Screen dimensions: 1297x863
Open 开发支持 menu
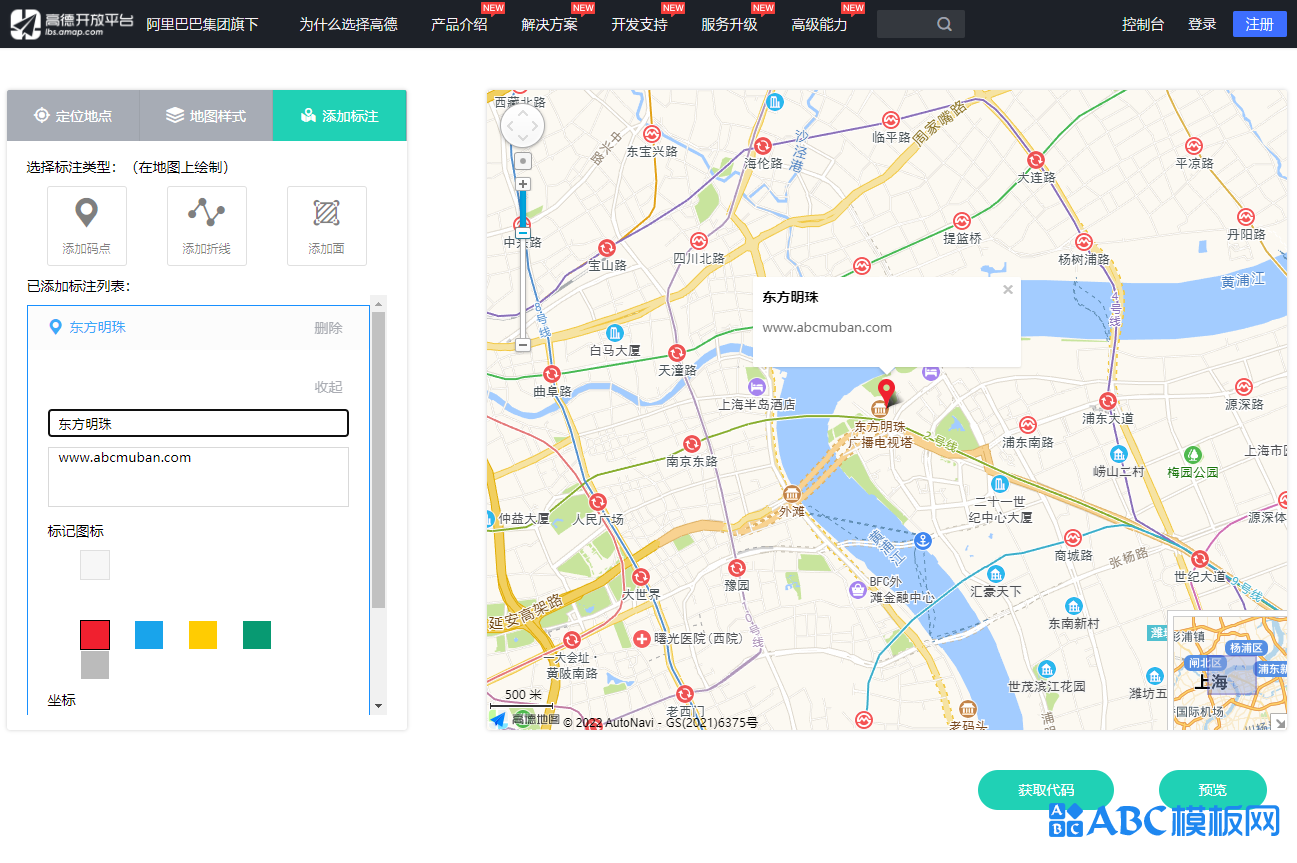(x=640, y=24)
